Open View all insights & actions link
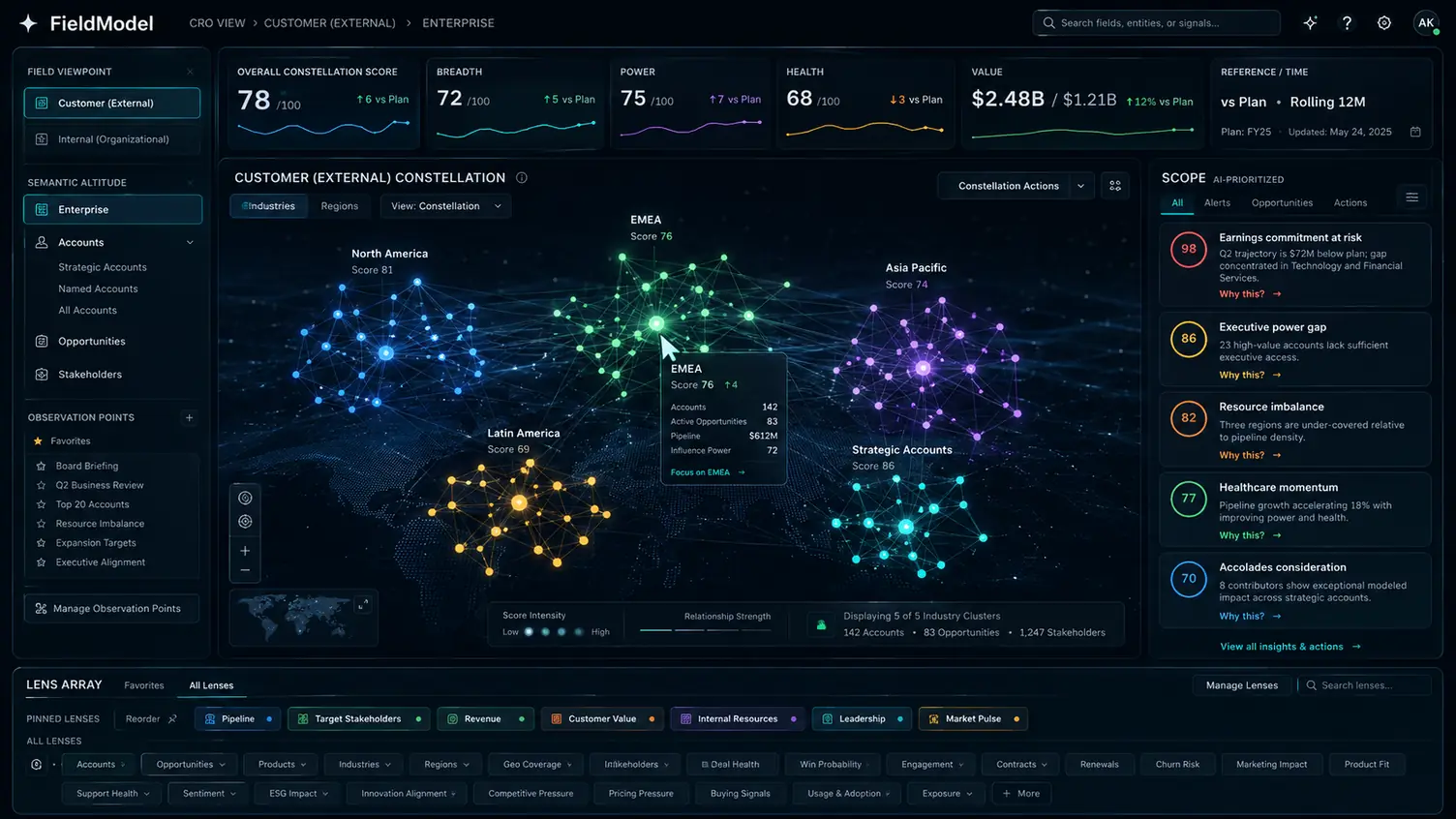The image size is (1456, 819). [x=1289, y=647]
